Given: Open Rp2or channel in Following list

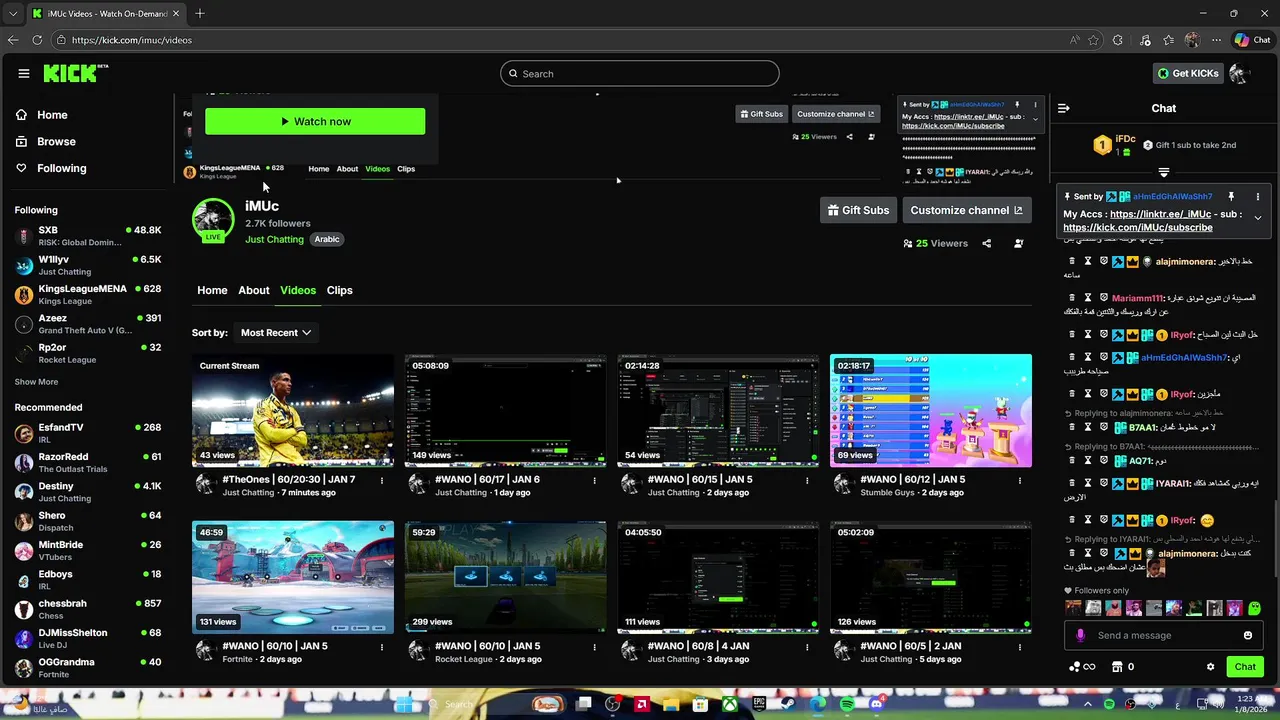Looking at the screenshot, I should coord(88,353).
